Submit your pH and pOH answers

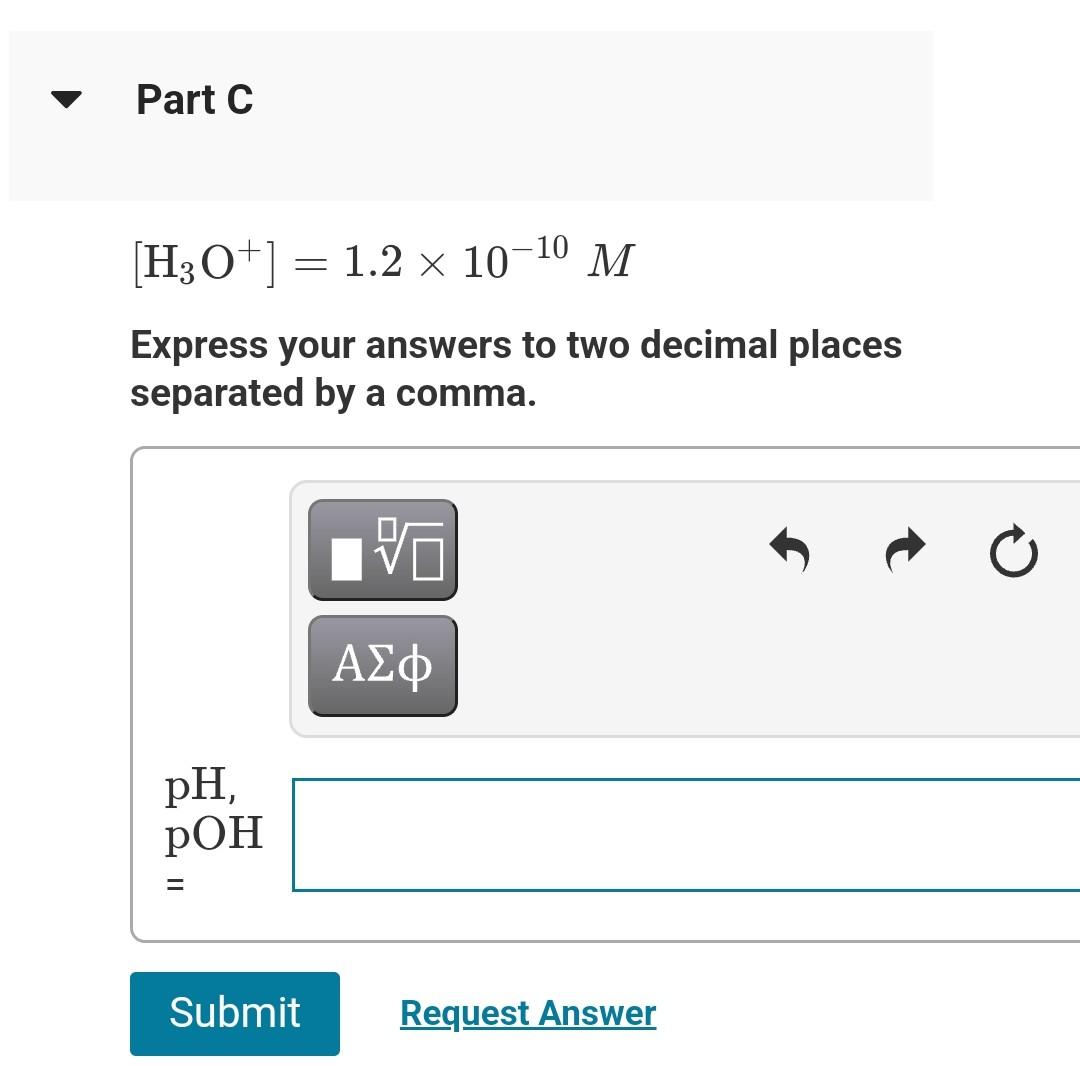(x=234, y=1013)
